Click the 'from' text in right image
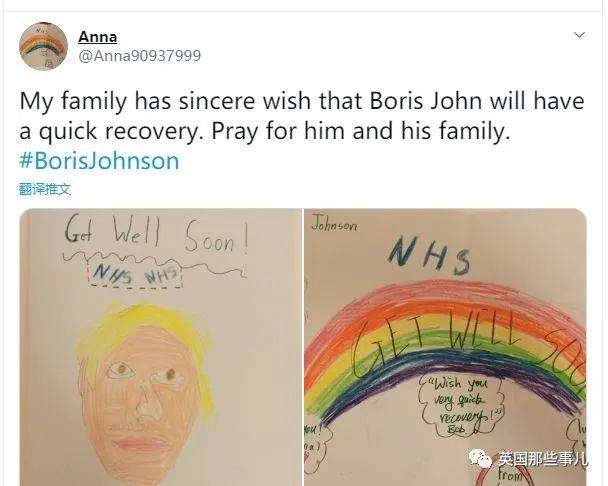608x486 pixels. point(511,474)
